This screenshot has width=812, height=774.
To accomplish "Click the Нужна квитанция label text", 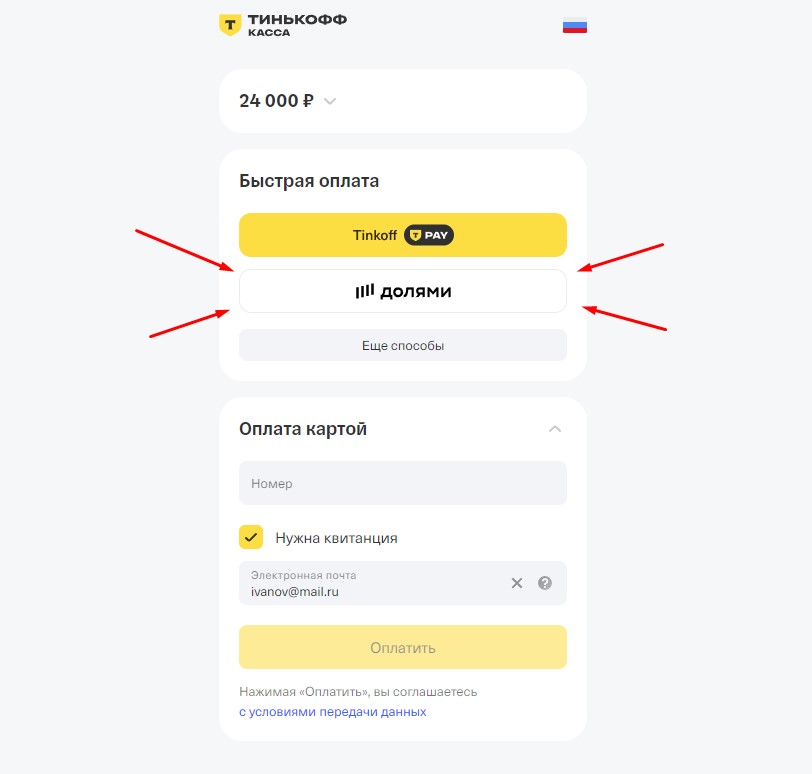I will 336,538.
